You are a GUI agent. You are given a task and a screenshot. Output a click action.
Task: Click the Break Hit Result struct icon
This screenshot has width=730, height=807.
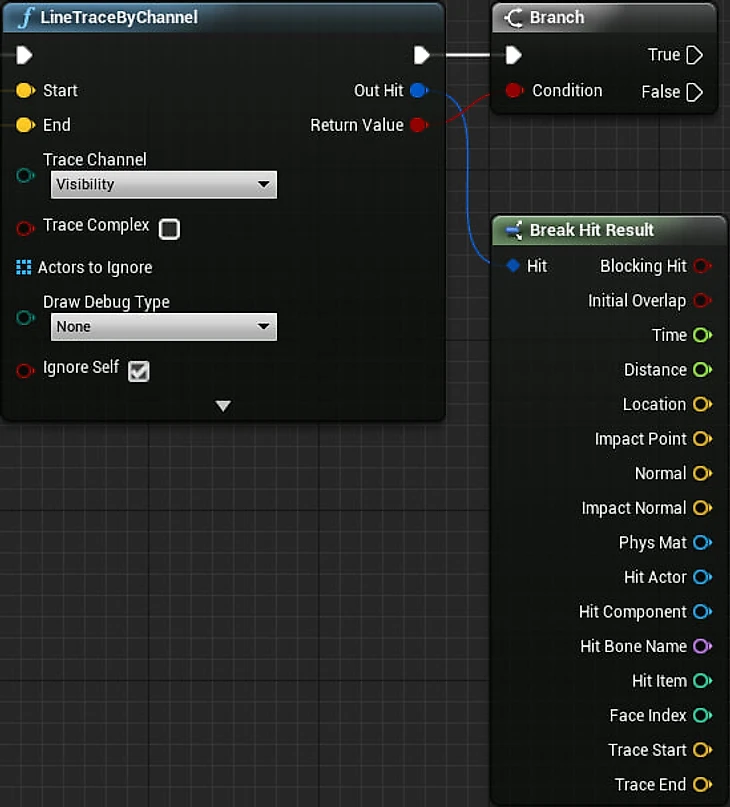(513, 230)
